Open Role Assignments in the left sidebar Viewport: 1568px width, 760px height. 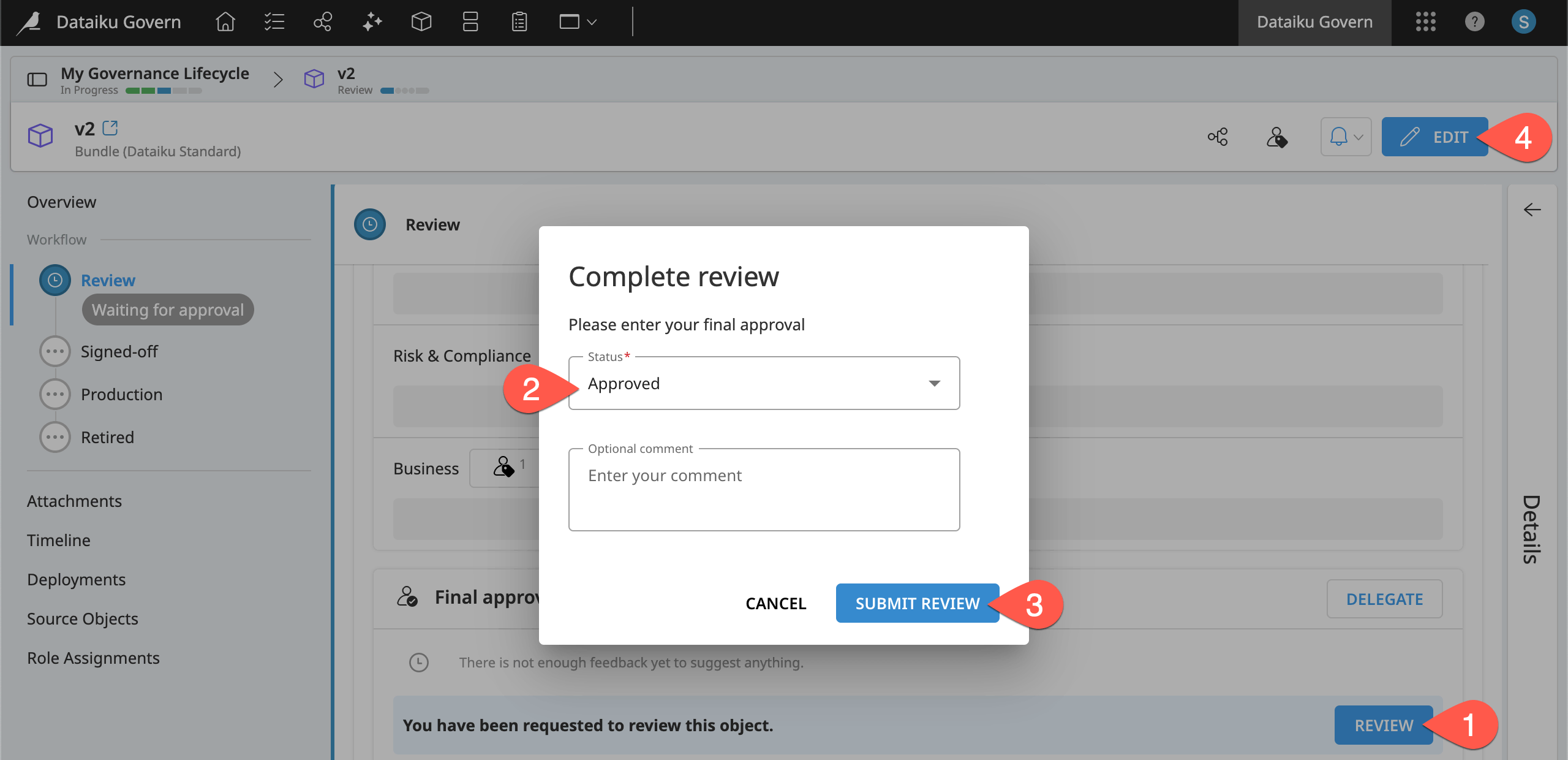coord(93,658)
